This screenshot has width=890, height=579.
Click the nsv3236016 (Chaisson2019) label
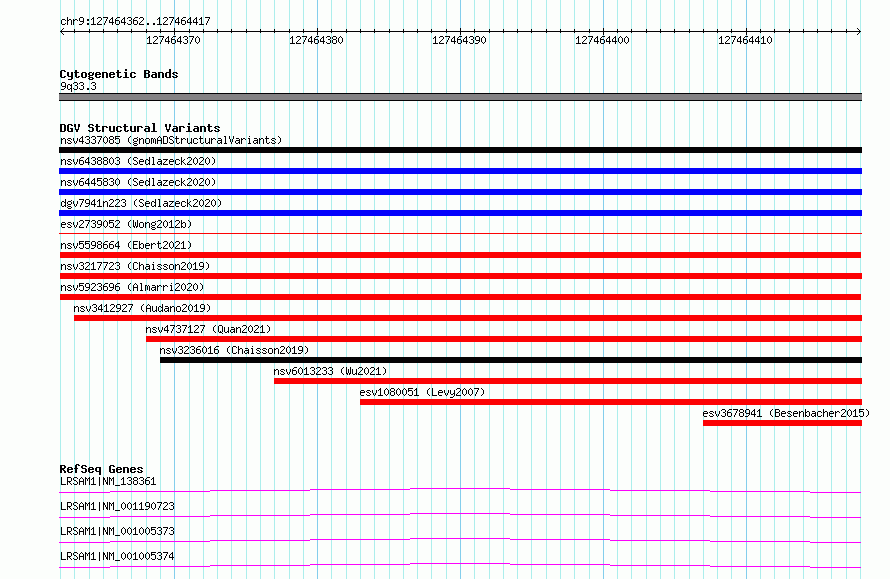click(234, 350)
